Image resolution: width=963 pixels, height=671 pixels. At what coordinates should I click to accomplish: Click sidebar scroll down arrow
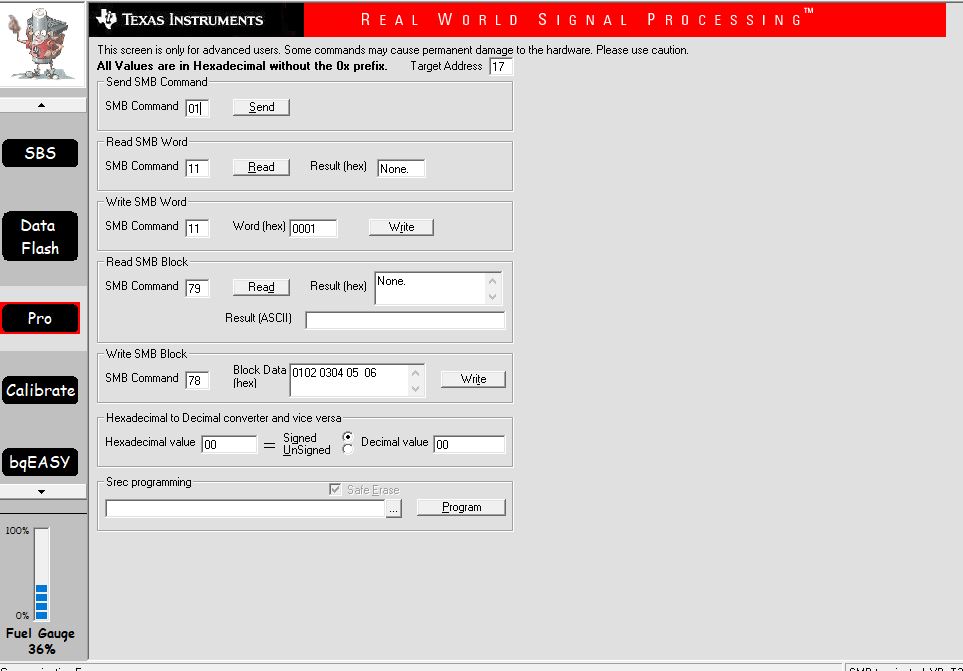click(42, 492)
